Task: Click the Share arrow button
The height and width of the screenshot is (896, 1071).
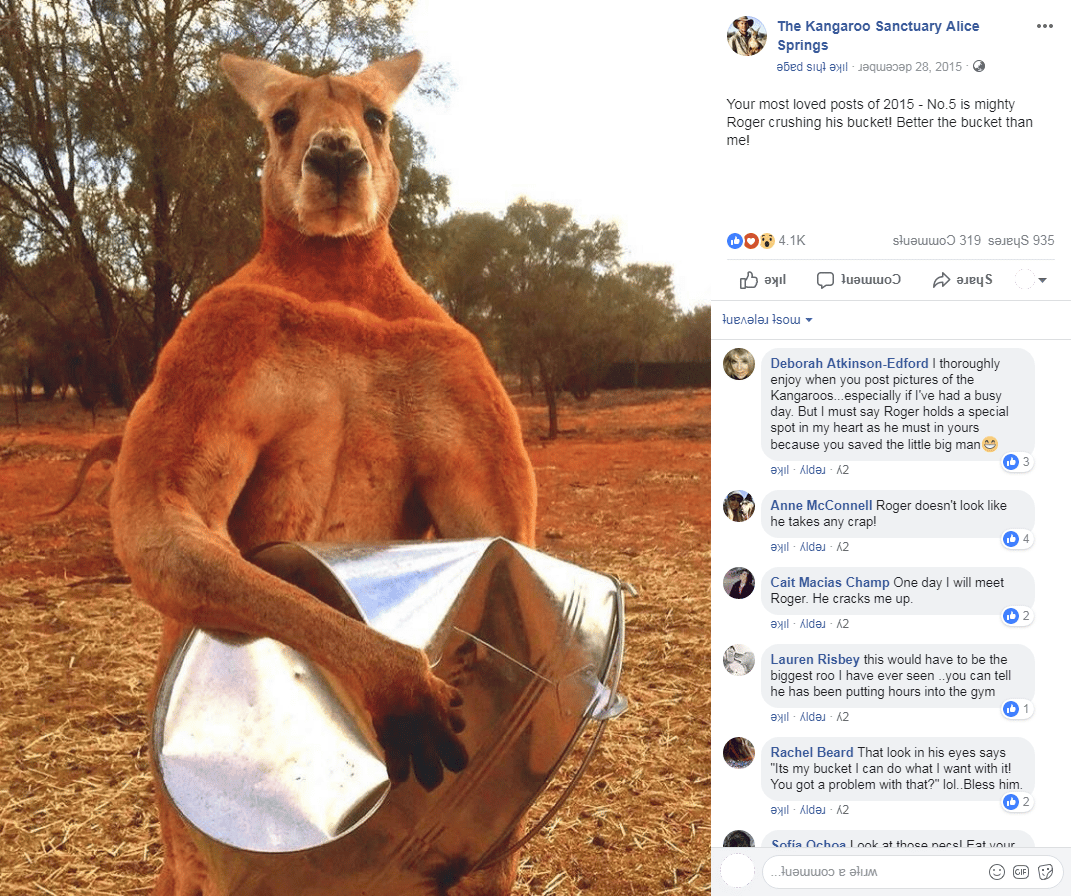Action: coord(962,280)
